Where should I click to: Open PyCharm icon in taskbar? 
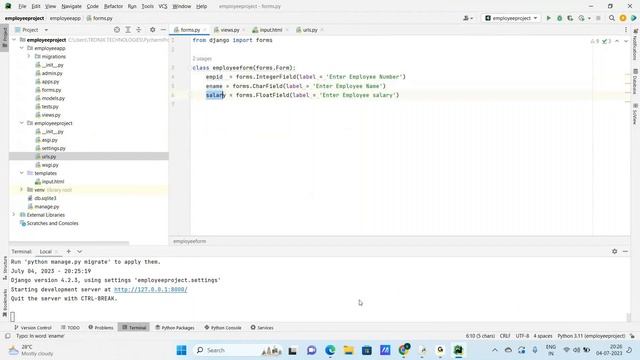[458, 350]
